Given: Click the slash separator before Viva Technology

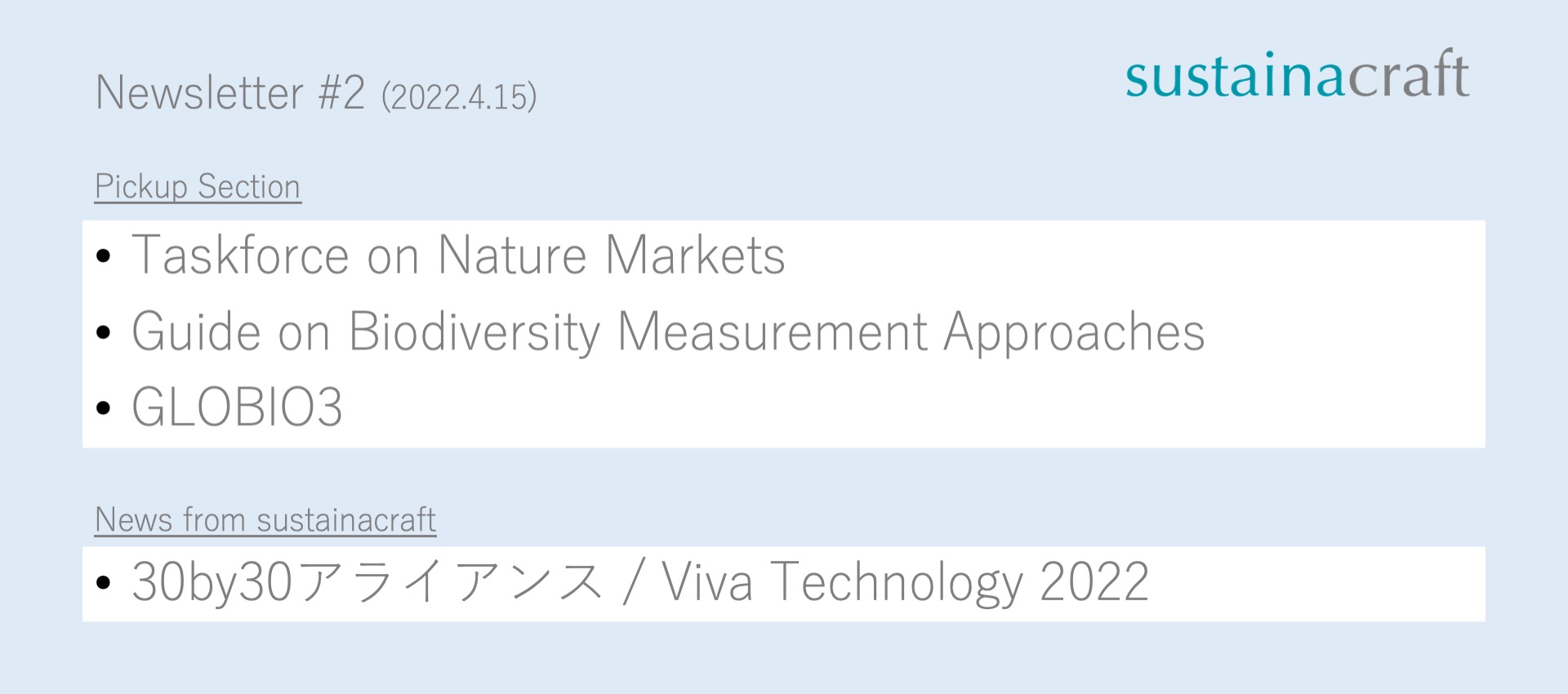Looking at the screenshot, I should pyautogui.click(x=631, y=583).
